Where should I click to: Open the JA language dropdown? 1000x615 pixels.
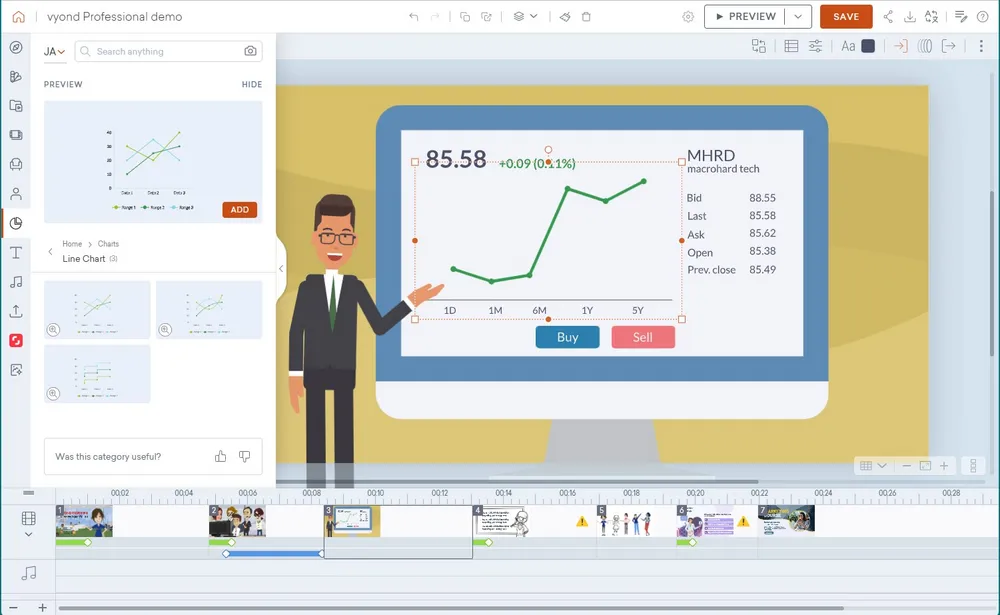(x=54, y=51)
